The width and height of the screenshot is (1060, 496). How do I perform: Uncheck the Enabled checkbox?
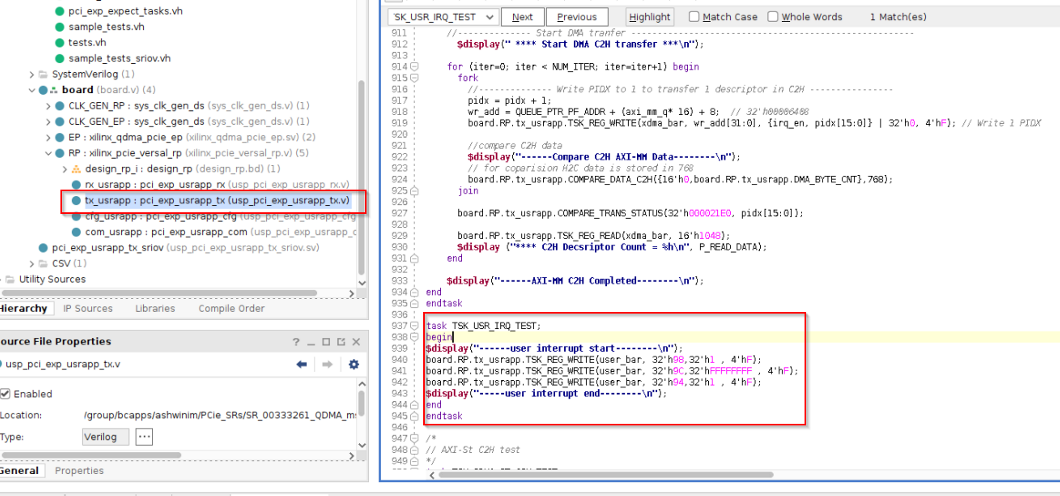tap(5, 394)
